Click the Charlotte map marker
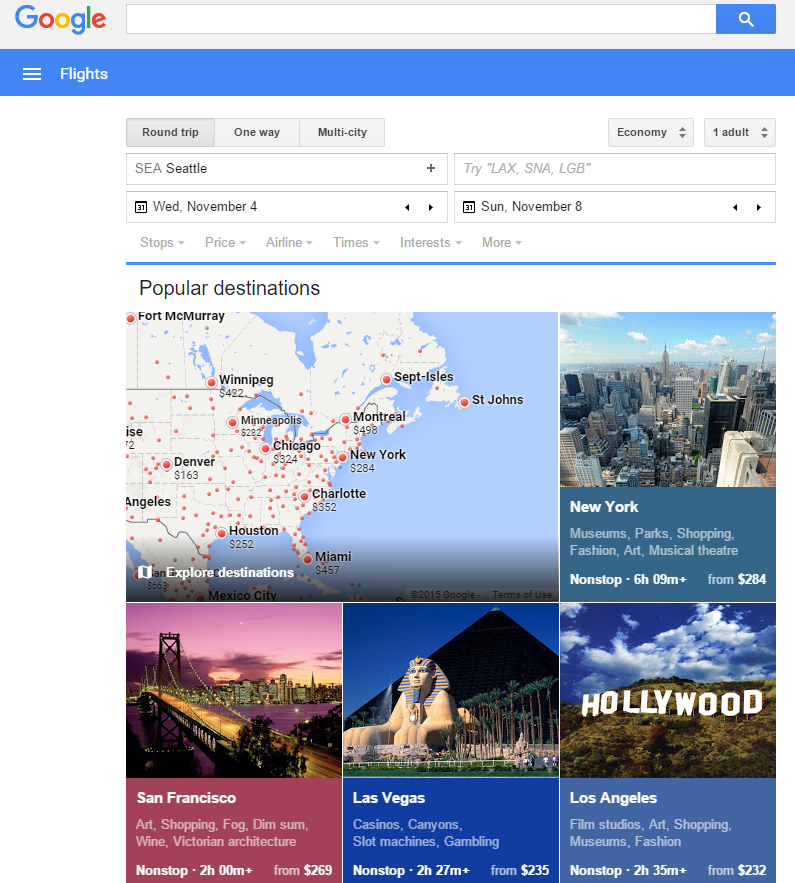The image size is (795, 883). pos(304,496)
